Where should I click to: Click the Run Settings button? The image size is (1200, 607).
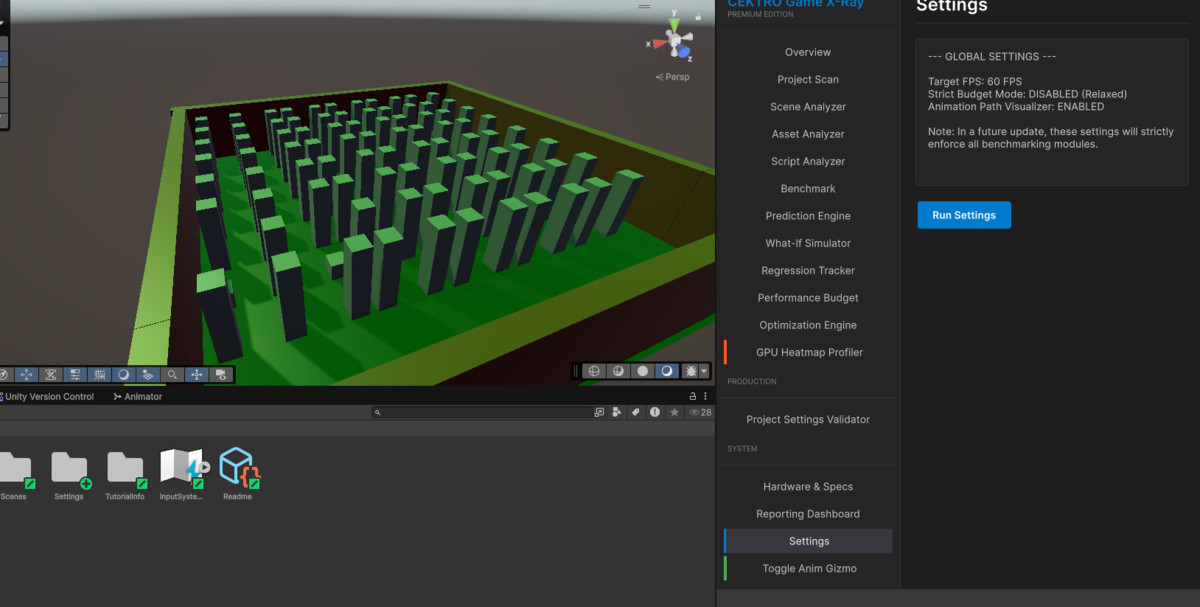tap(964, 215)
